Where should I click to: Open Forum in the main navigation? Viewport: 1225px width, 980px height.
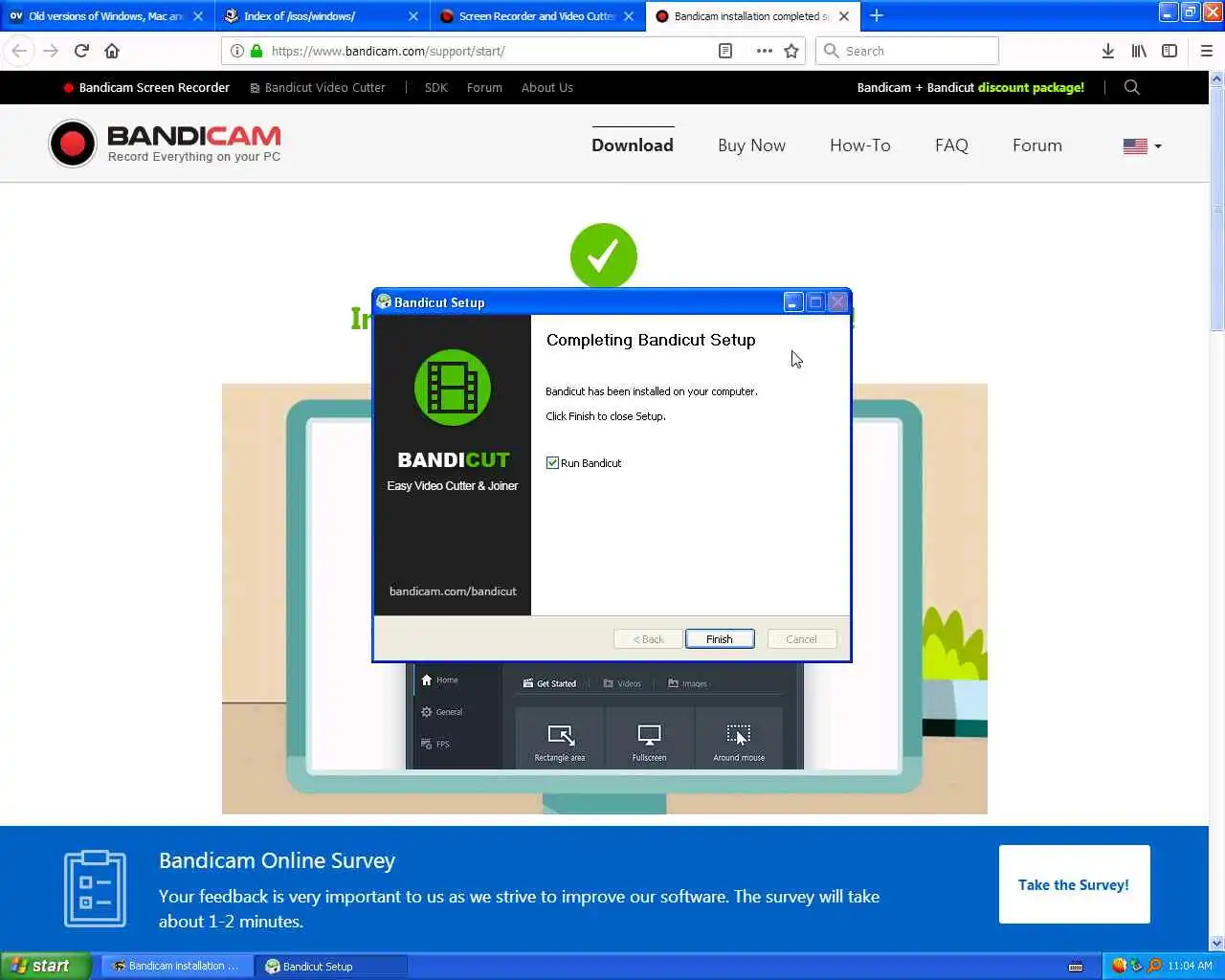[1037, 145]
